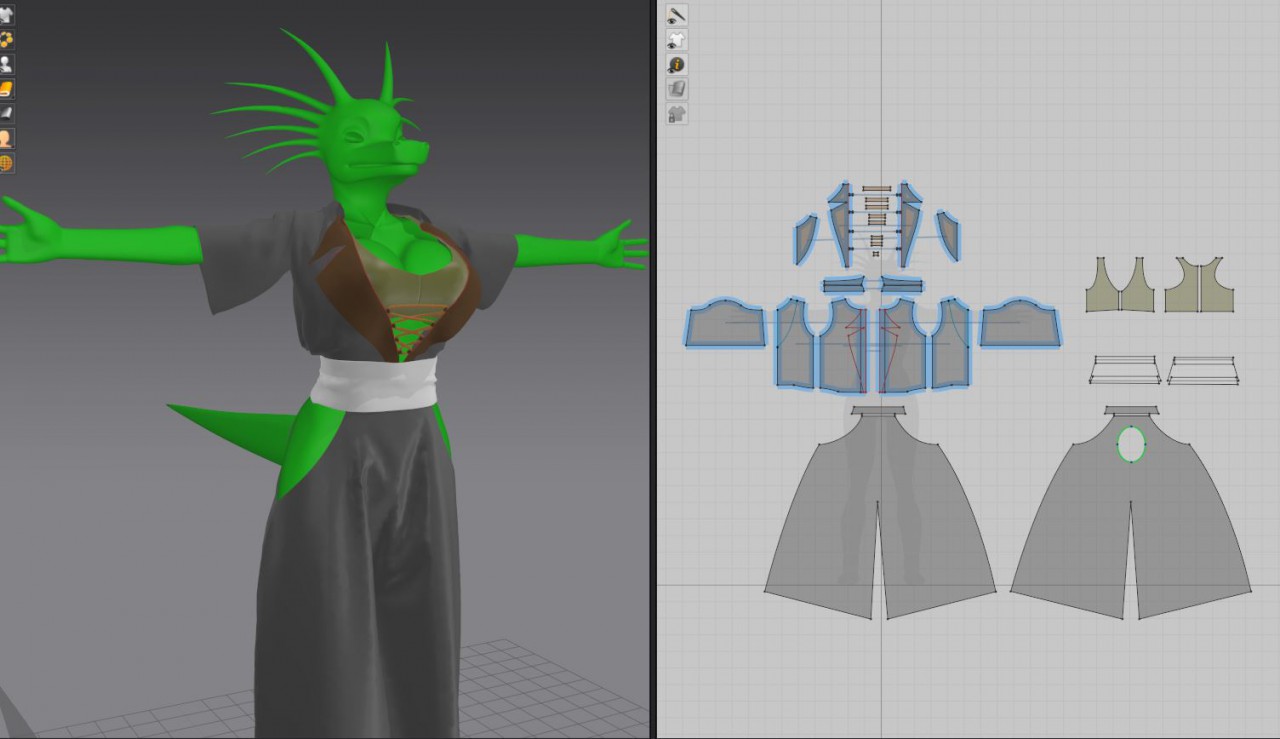Select left white sash pattern piece
The width and height of the screenshot is (1280, 739).
point(1125,370)
